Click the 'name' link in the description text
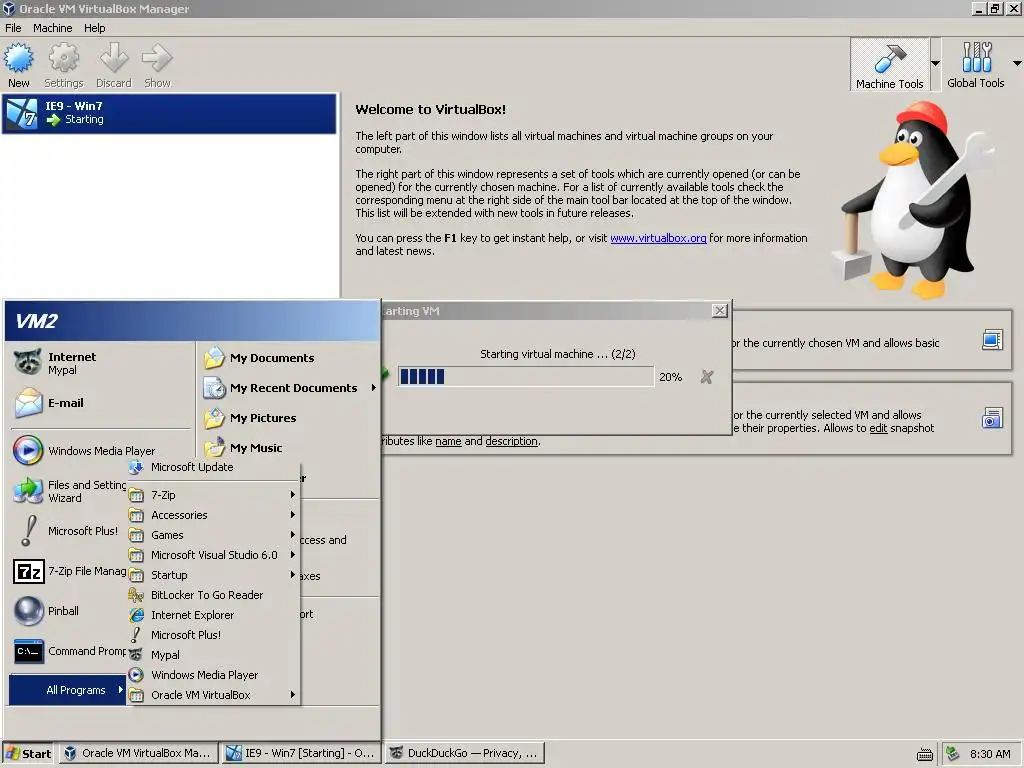 448,441
